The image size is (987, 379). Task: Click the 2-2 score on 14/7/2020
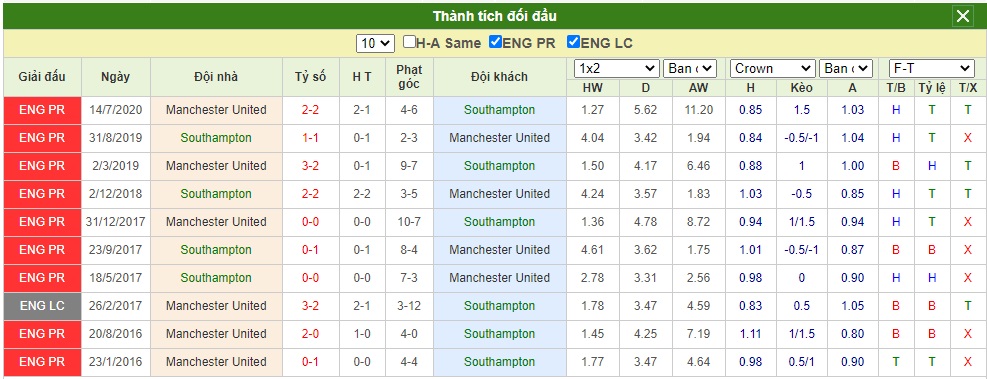pyautogui.click(x=311, y=110)
